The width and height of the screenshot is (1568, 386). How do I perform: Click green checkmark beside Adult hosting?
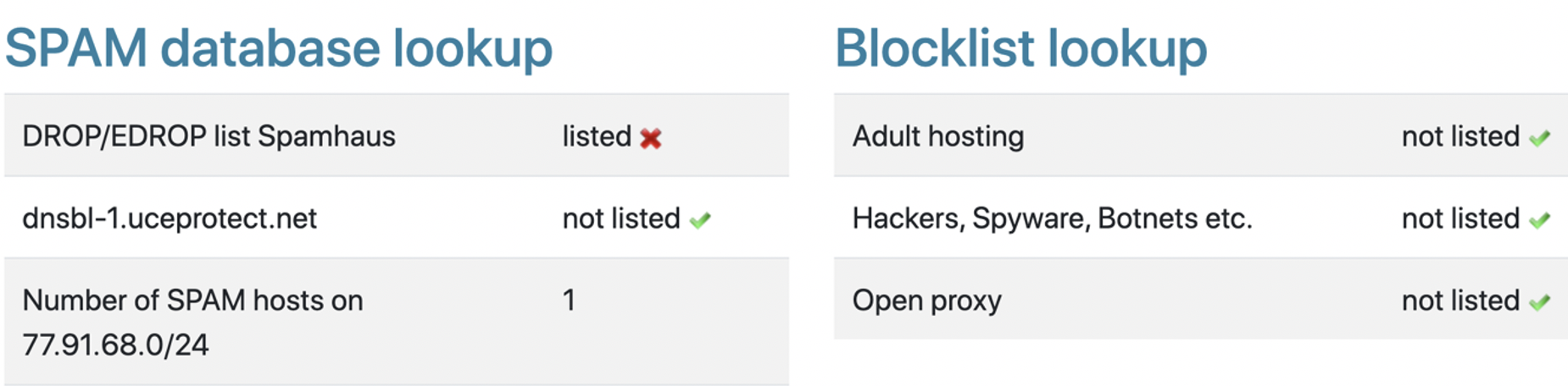click(x=1539, y=138)
